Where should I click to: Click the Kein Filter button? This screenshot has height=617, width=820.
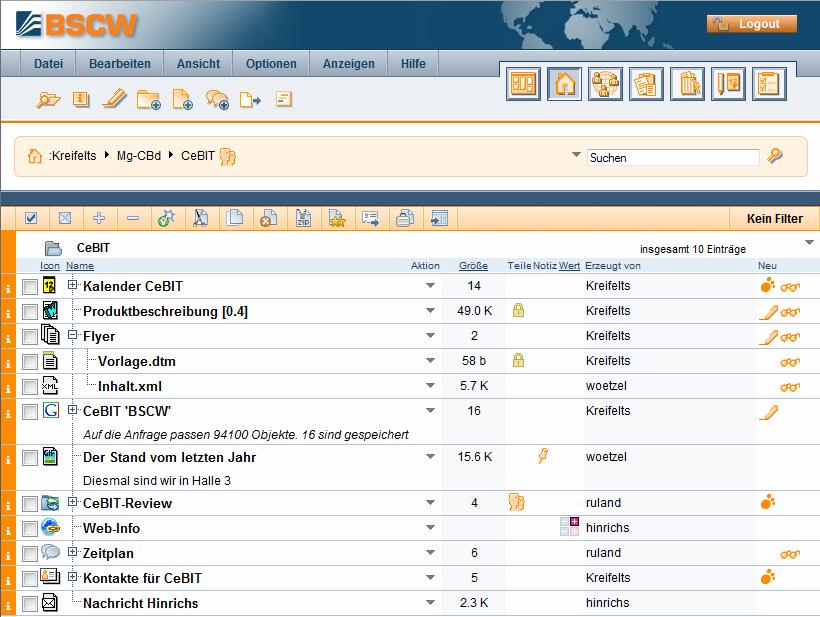(775, 219)
